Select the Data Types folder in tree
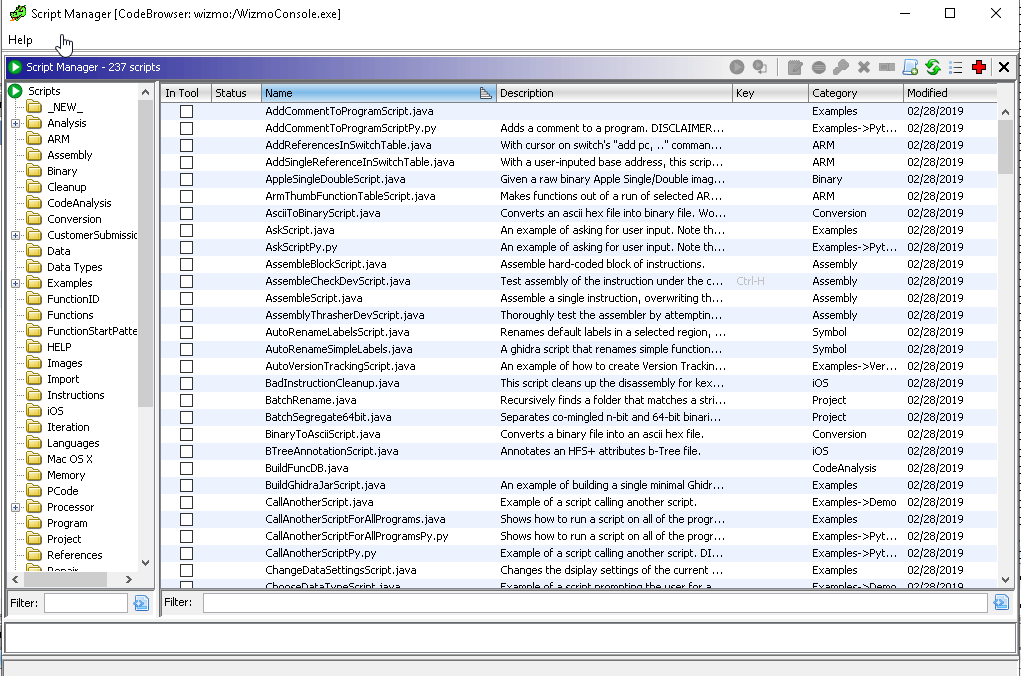The width and height of the screenshot is (1021, 676). pyautogui.click(x=74, y=267)
